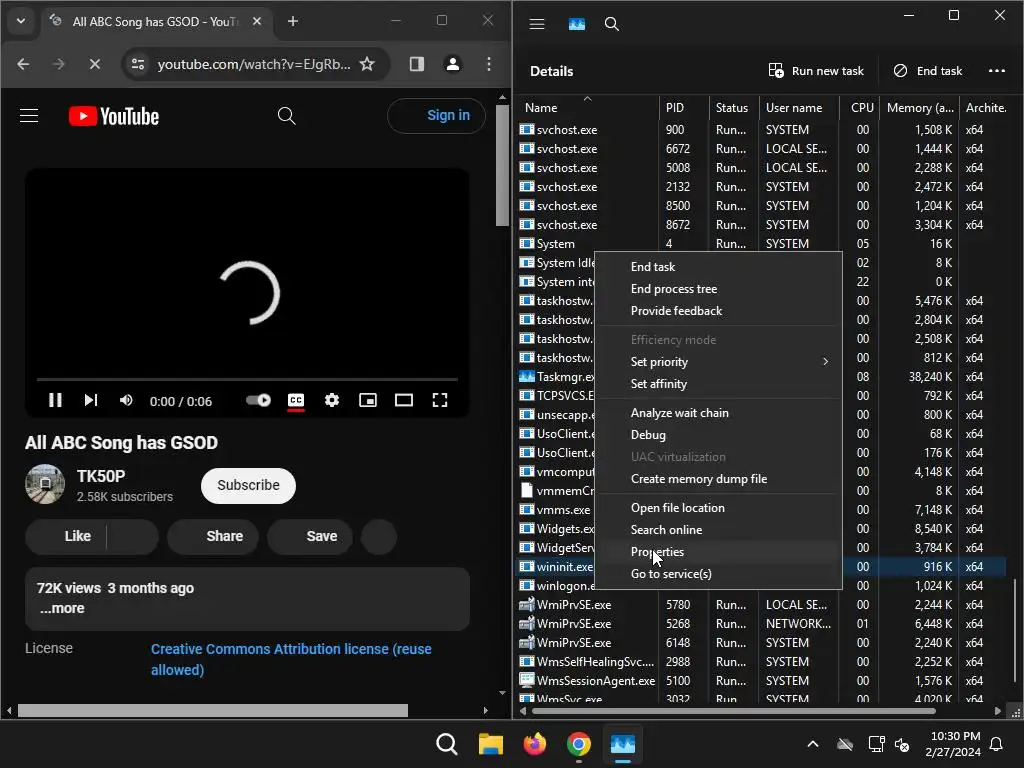This screenshot has height=768, width=1024.
Task: Go back in Chrome browser
Action: click(x=23, y=64)
